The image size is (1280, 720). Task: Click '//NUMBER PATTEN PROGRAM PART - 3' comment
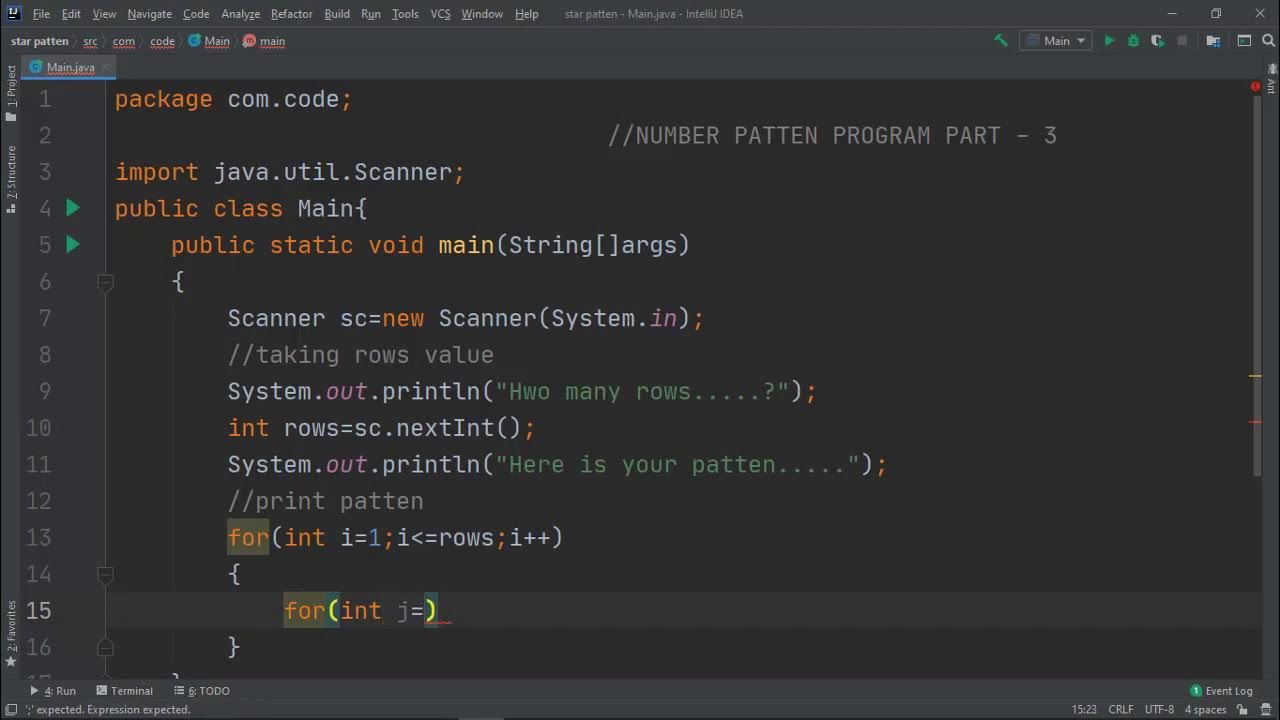coord(832,136)
